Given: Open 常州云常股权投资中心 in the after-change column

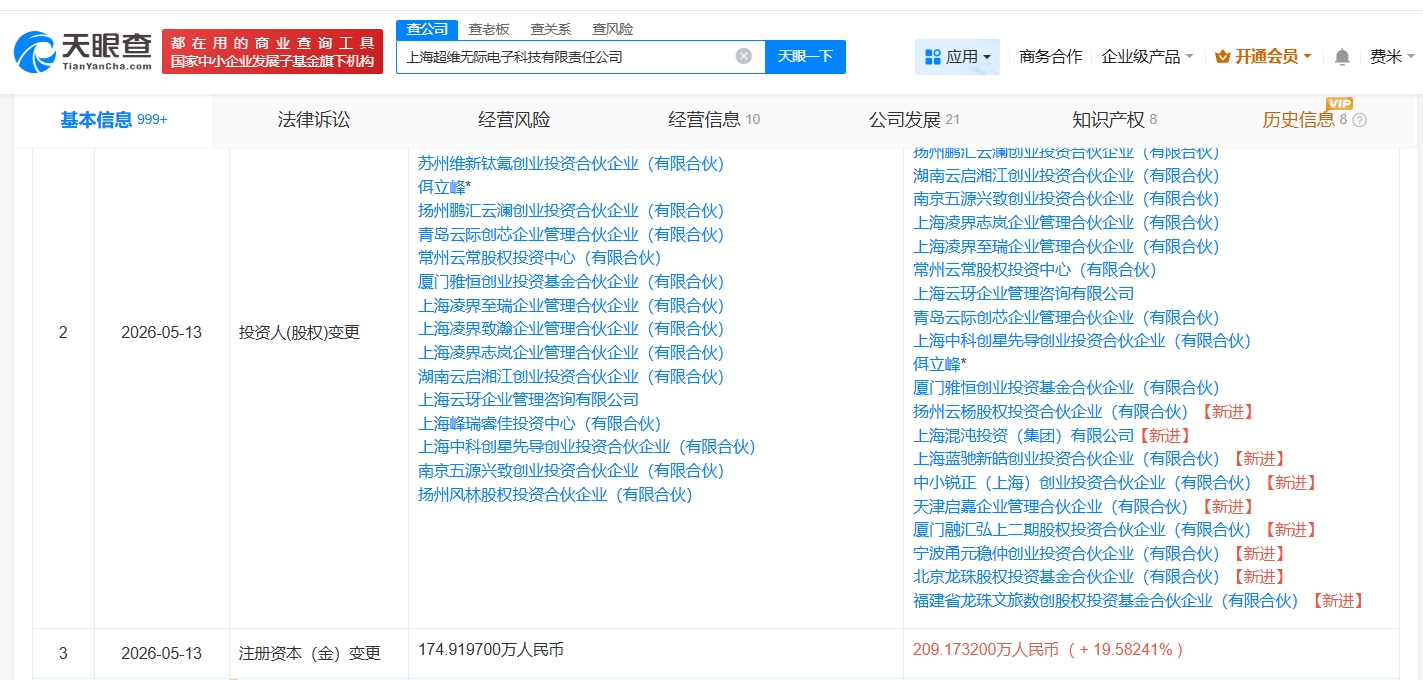Looking at the screenshot, I should pos(1035,269).
